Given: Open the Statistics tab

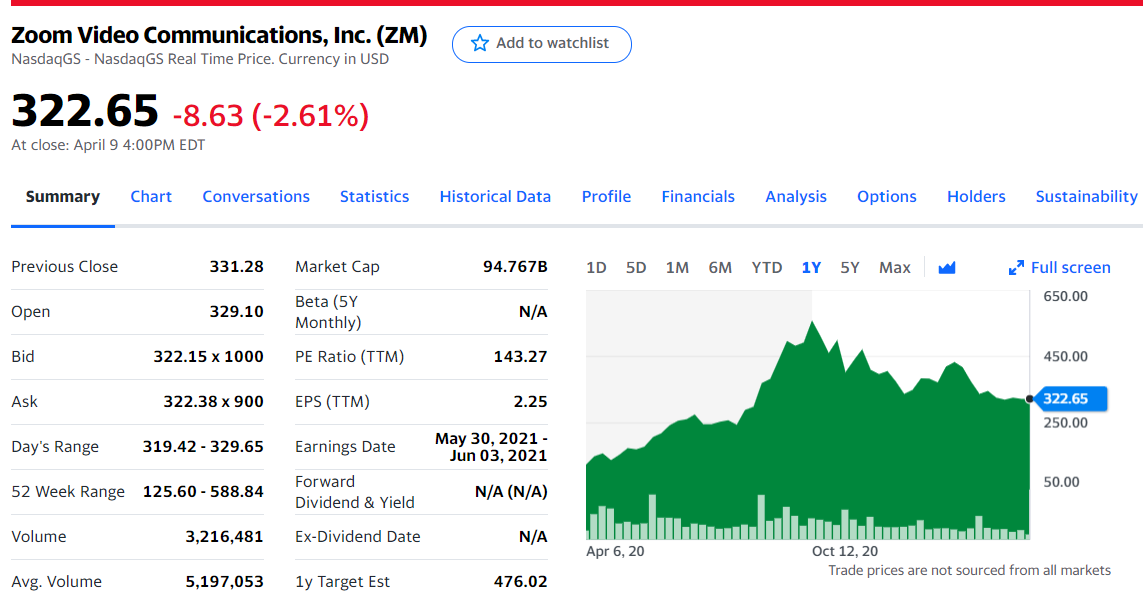Looking at the screenshot, I should click(x=374, y=196).
